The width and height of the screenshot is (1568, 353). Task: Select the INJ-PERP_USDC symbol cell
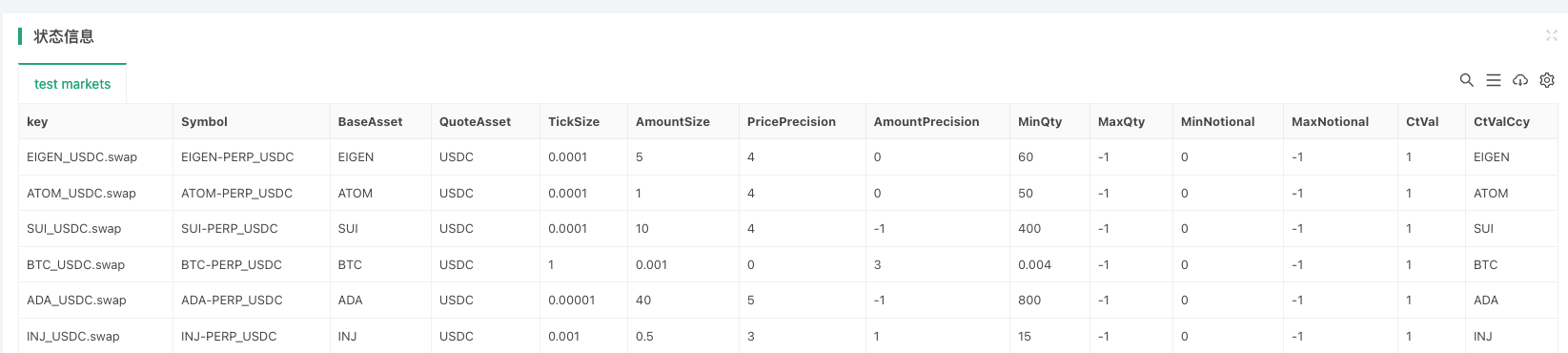pyautogui.click(x=229, y=336)
